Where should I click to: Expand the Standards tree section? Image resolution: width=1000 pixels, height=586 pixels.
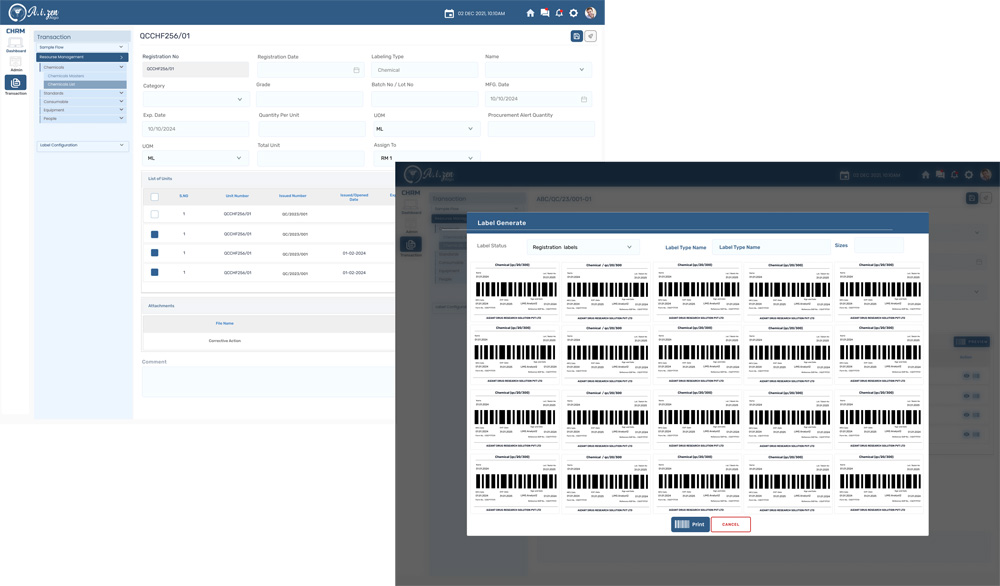tap(83, 93)
